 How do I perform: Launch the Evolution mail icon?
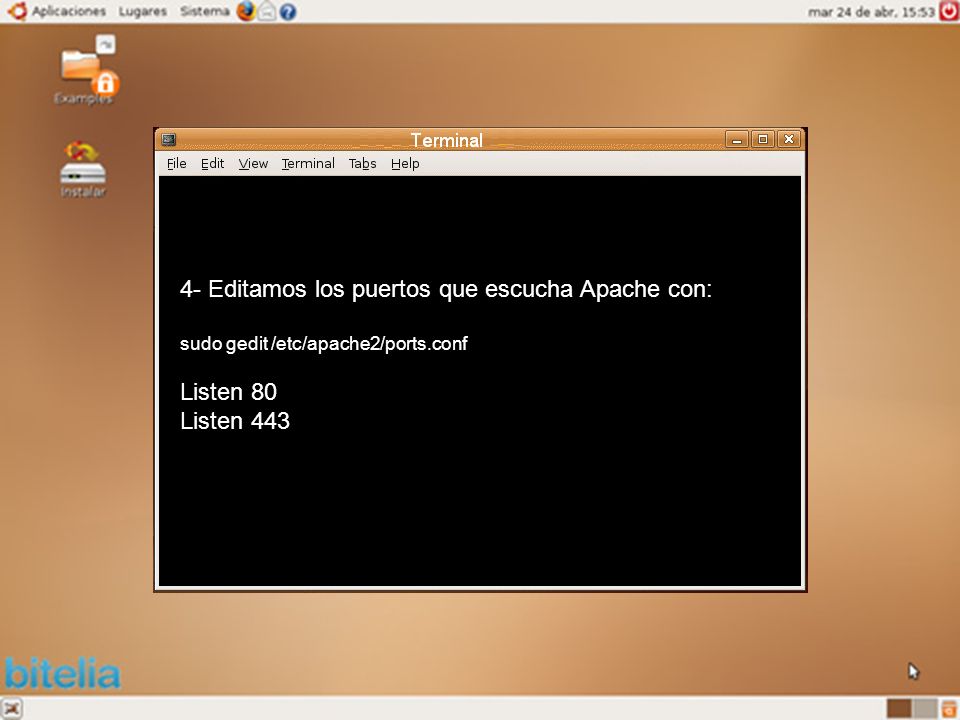(x=267, y=11)
